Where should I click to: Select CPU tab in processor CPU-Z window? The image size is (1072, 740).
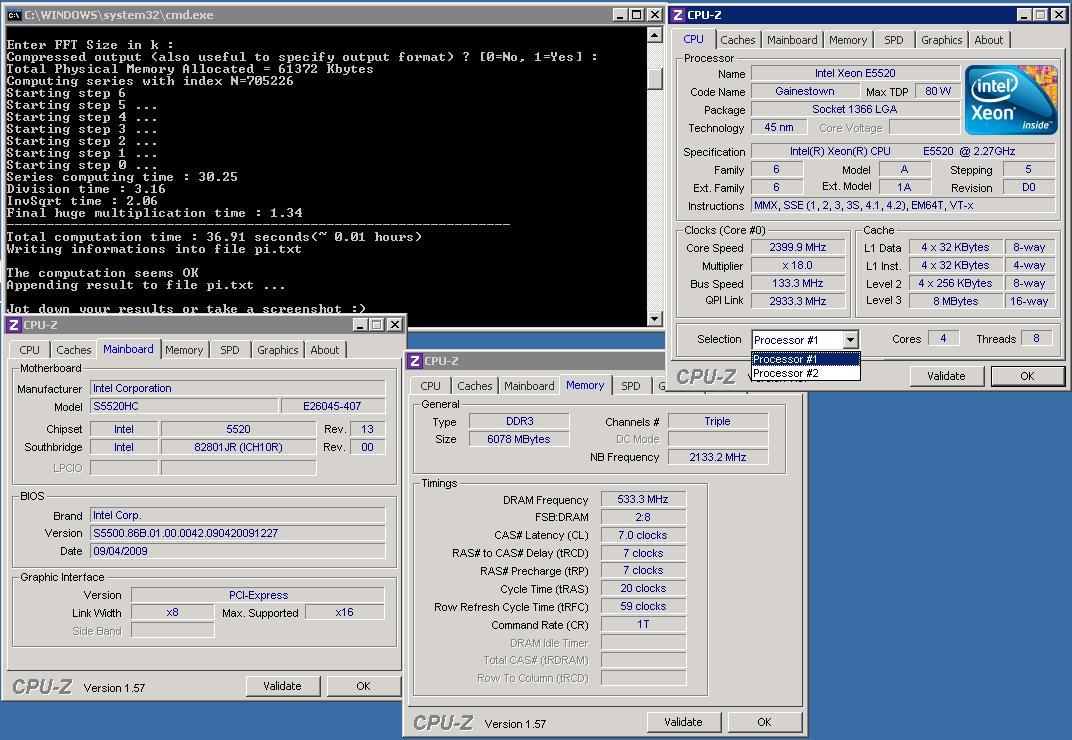(x=693, y=40)
